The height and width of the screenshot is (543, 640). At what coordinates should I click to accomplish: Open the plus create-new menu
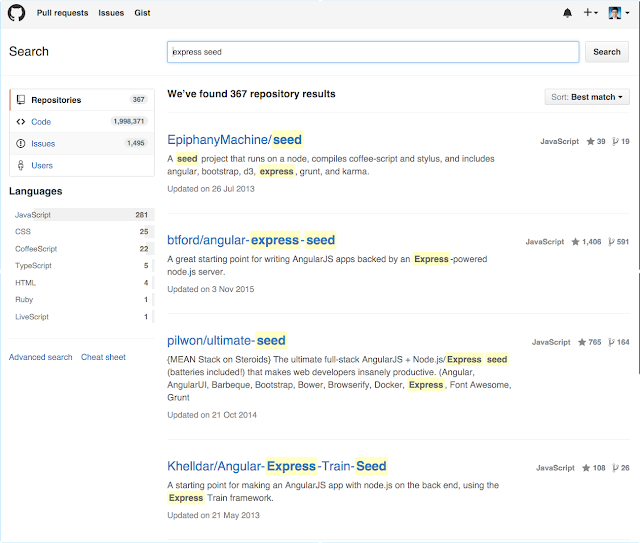590,13
